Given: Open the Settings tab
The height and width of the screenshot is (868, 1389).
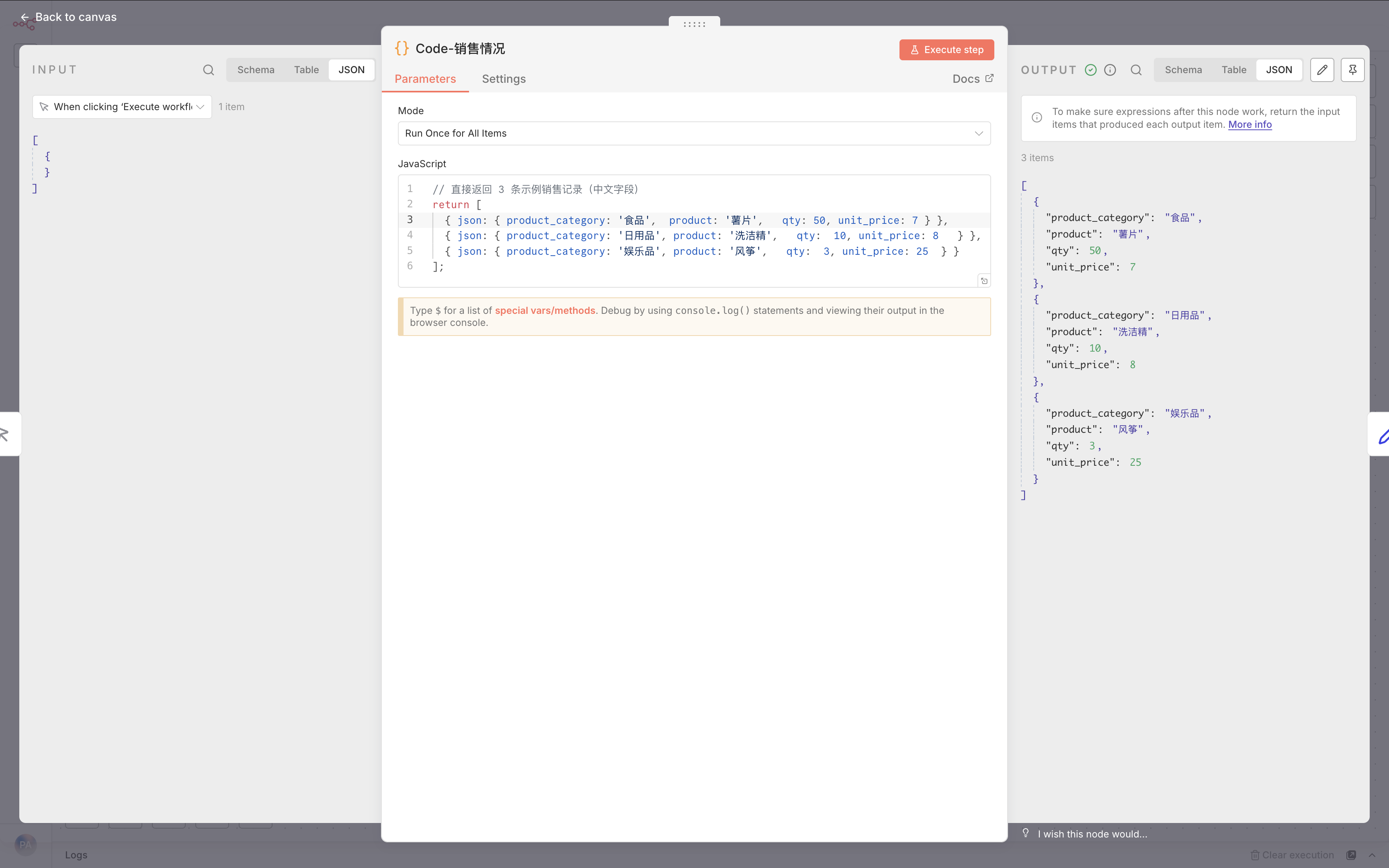Looking at the screenshot, I should (503, 79).
